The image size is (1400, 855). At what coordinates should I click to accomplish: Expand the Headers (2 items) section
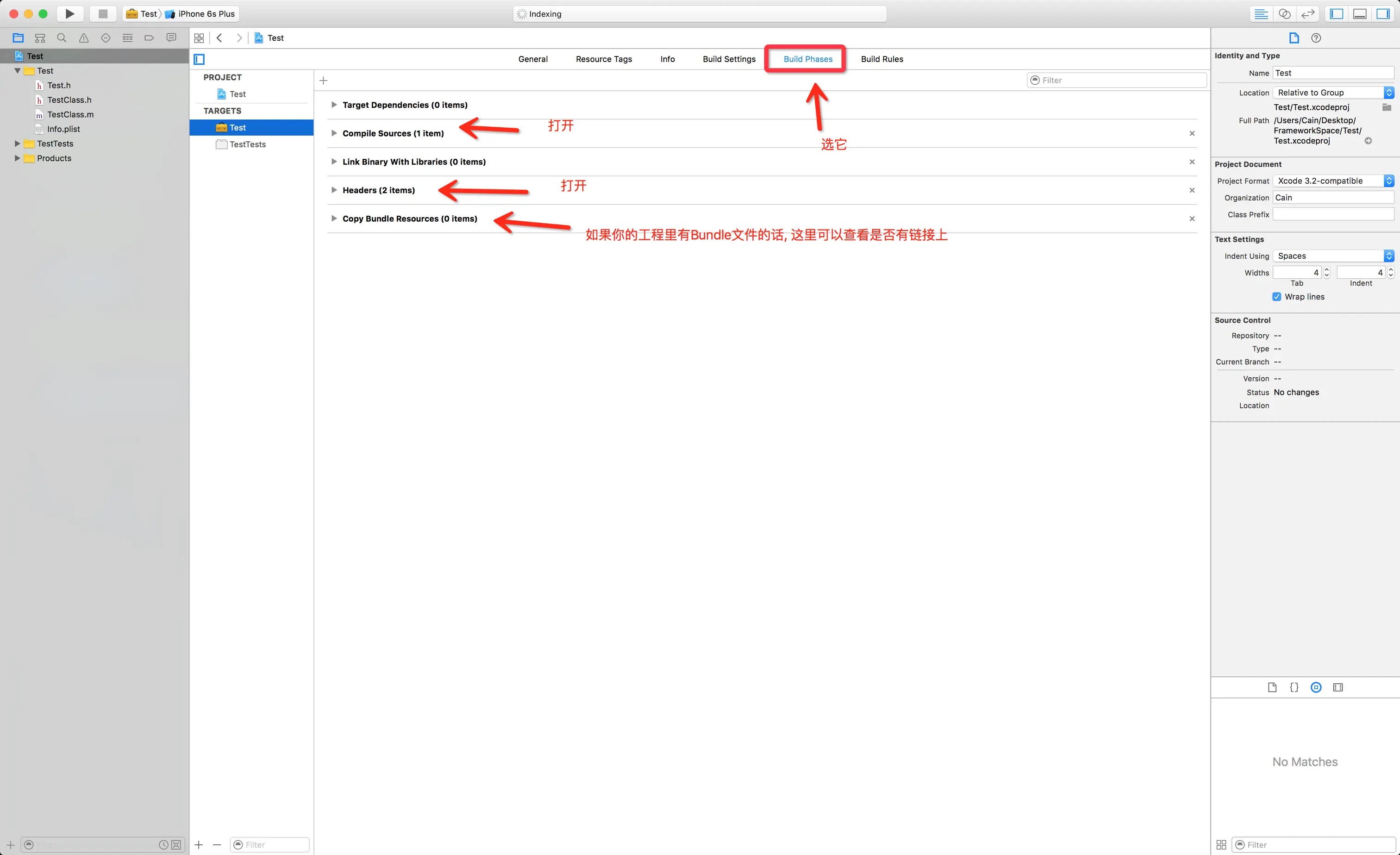coord(334,190)
